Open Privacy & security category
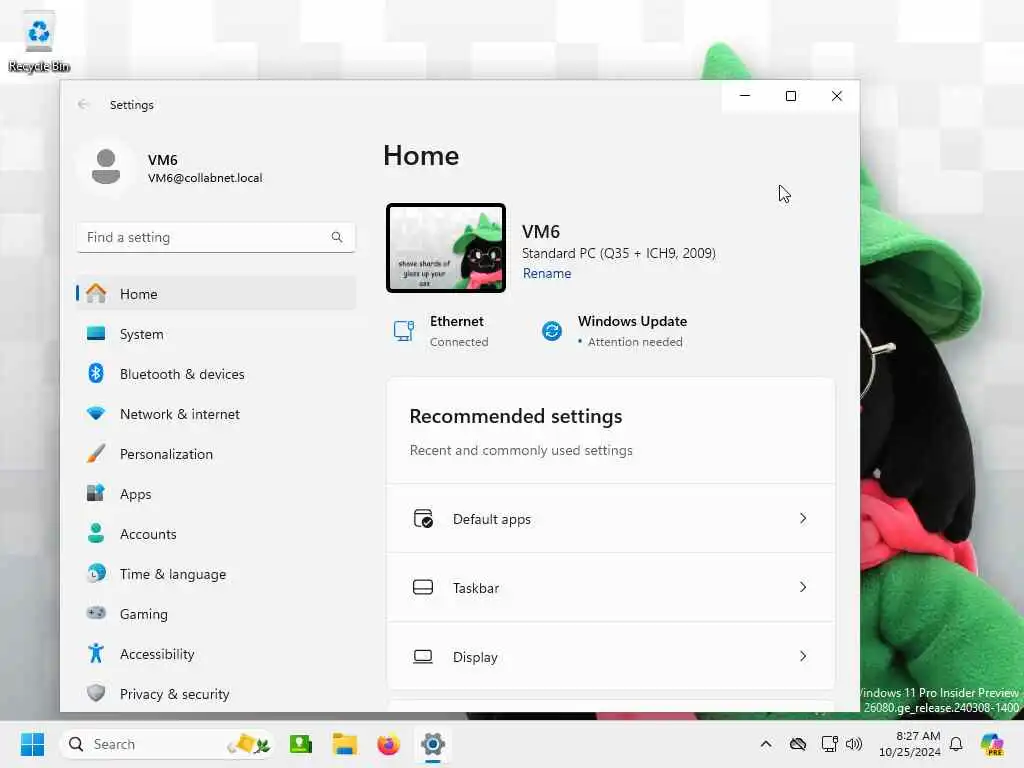 [216, 694]
